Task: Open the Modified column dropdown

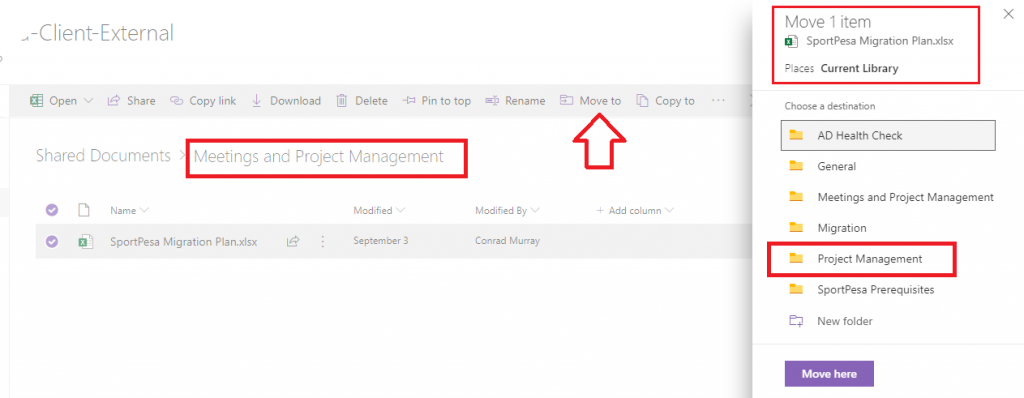Action: 379,210
